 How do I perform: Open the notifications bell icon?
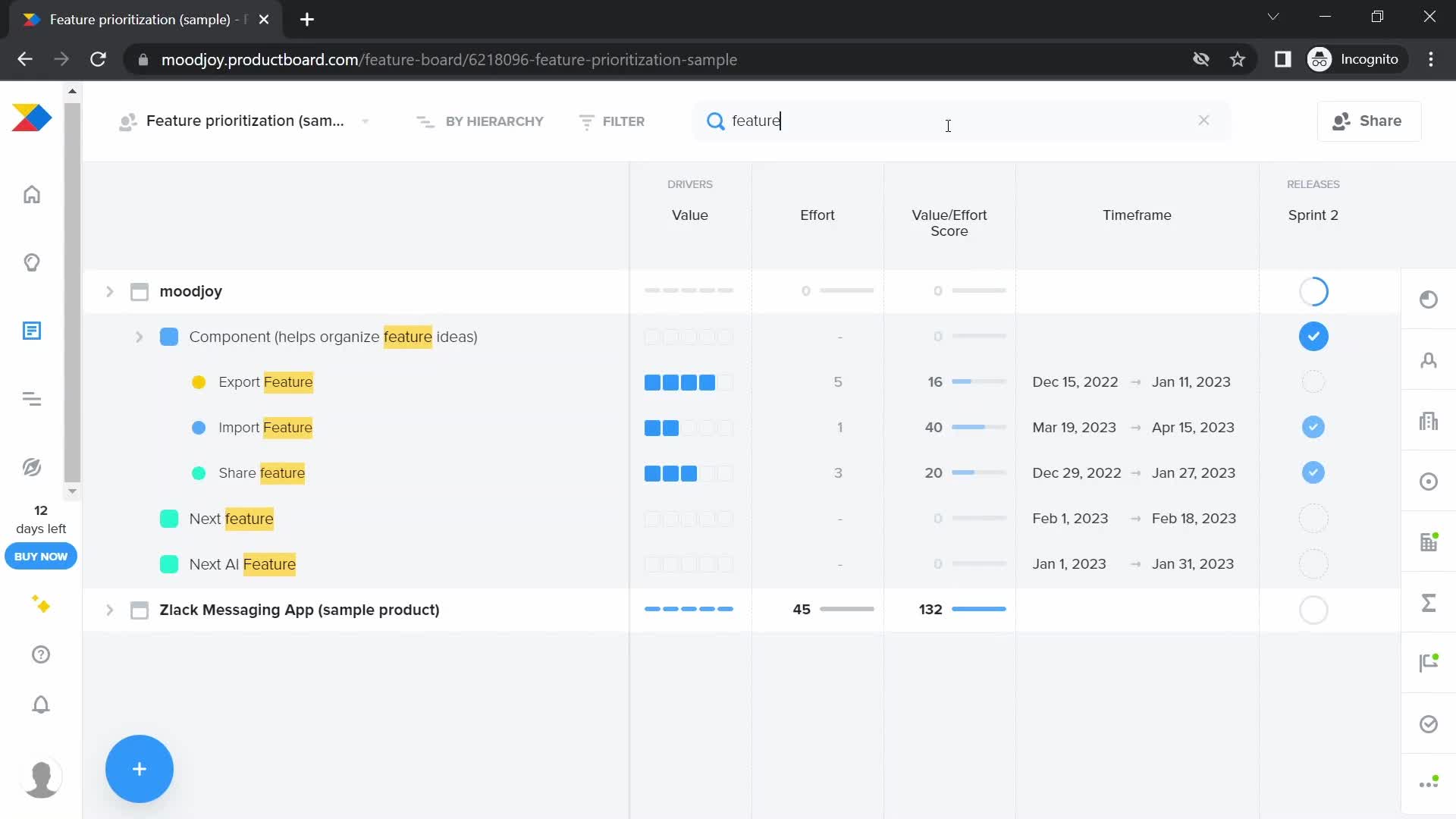[41, 704]
